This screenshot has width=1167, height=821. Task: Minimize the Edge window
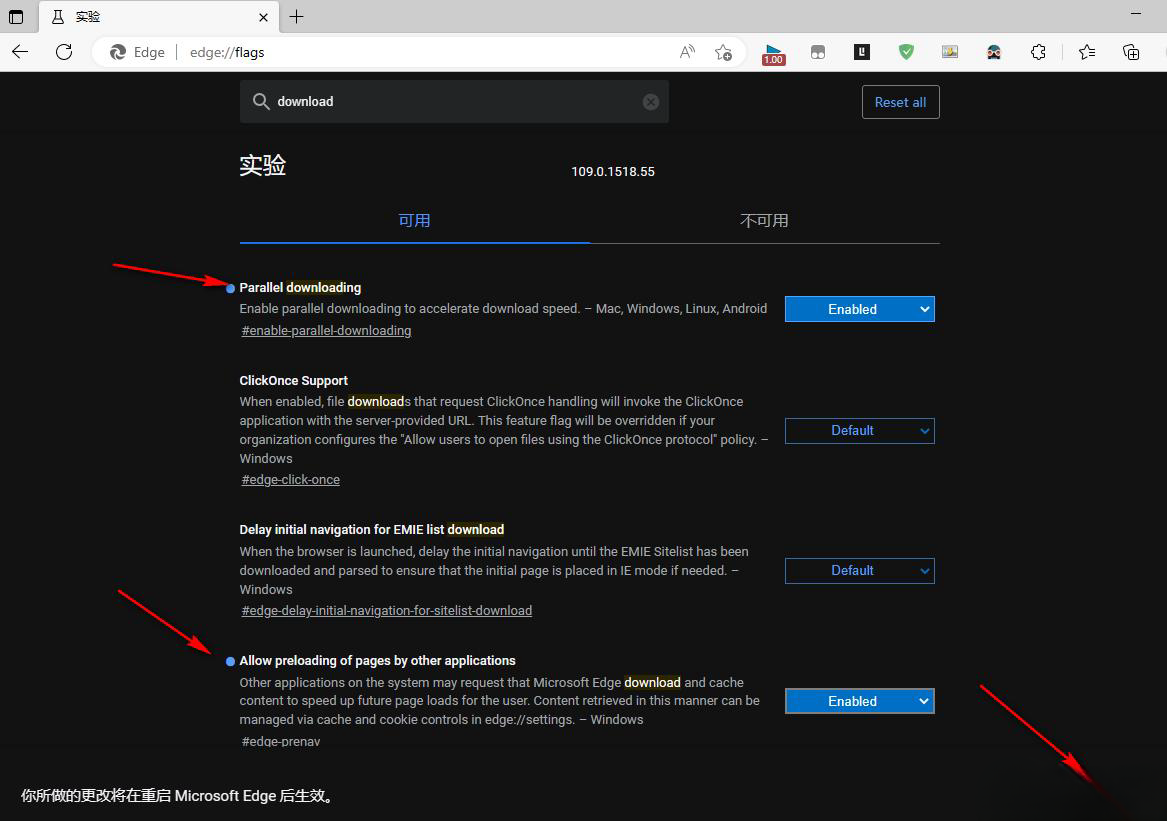pyautogui.click(x=1136, y=13)
